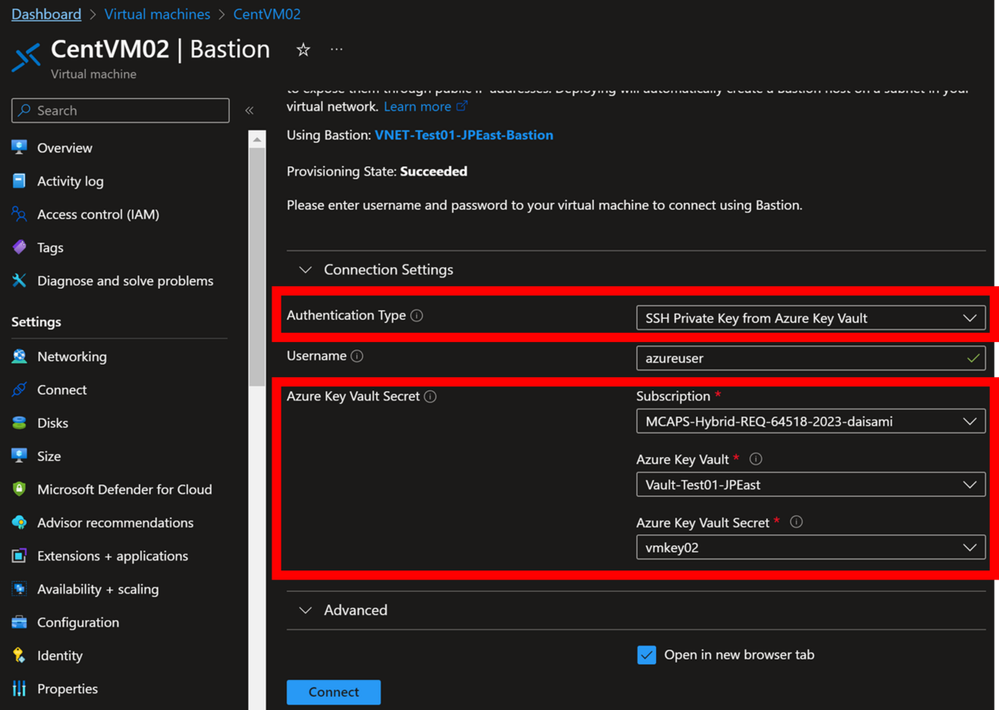Collapse the Connection Settings section
Image resolution: width=999 pixels, height=710 pixels.
tap(306, 270)
